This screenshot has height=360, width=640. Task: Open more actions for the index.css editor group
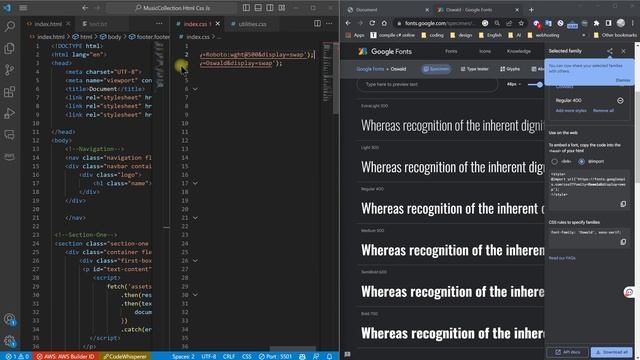click(329, 24)
